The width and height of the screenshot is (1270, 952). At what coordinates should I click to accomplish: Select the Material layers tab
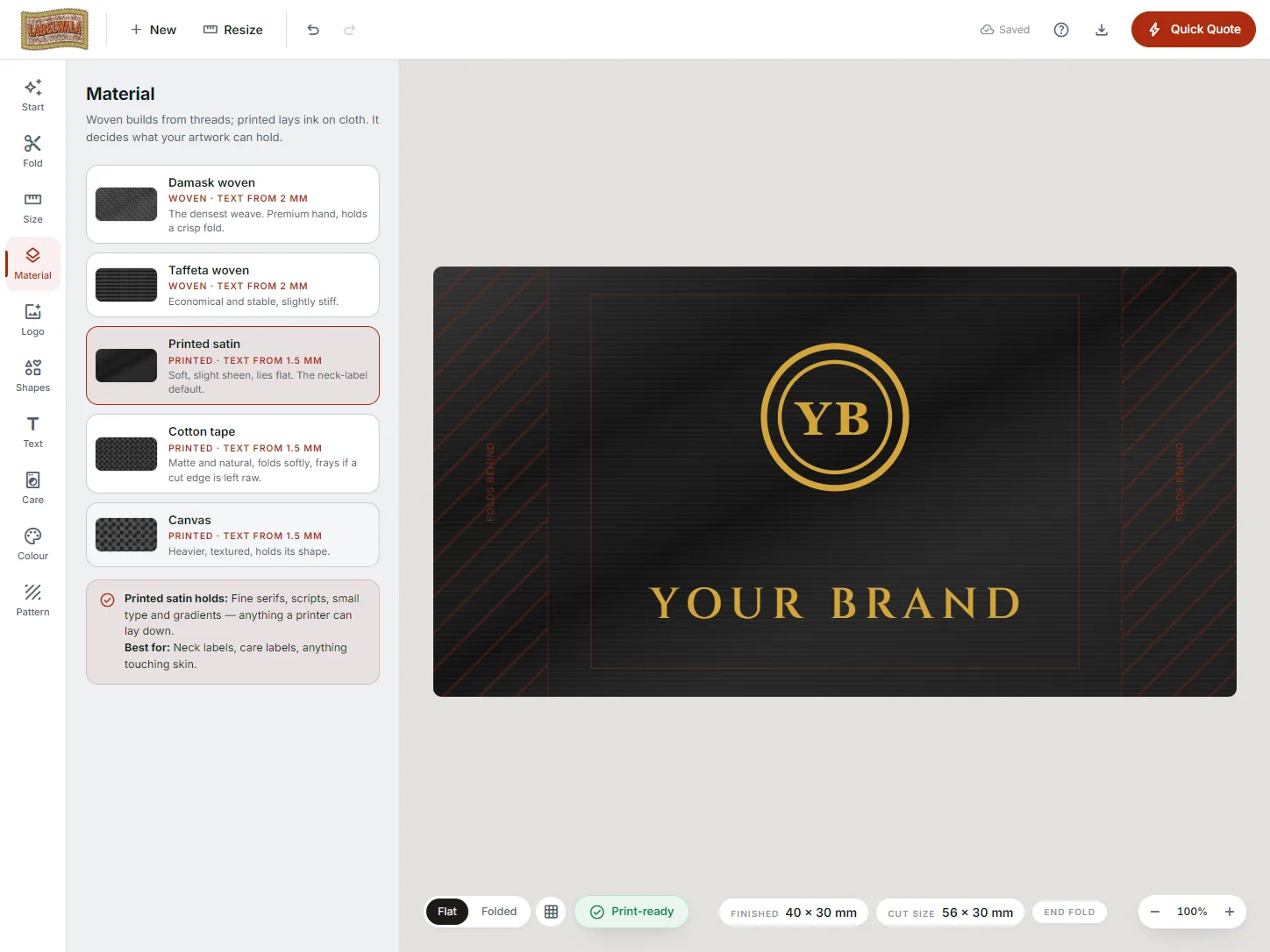(x=32, y=264)
